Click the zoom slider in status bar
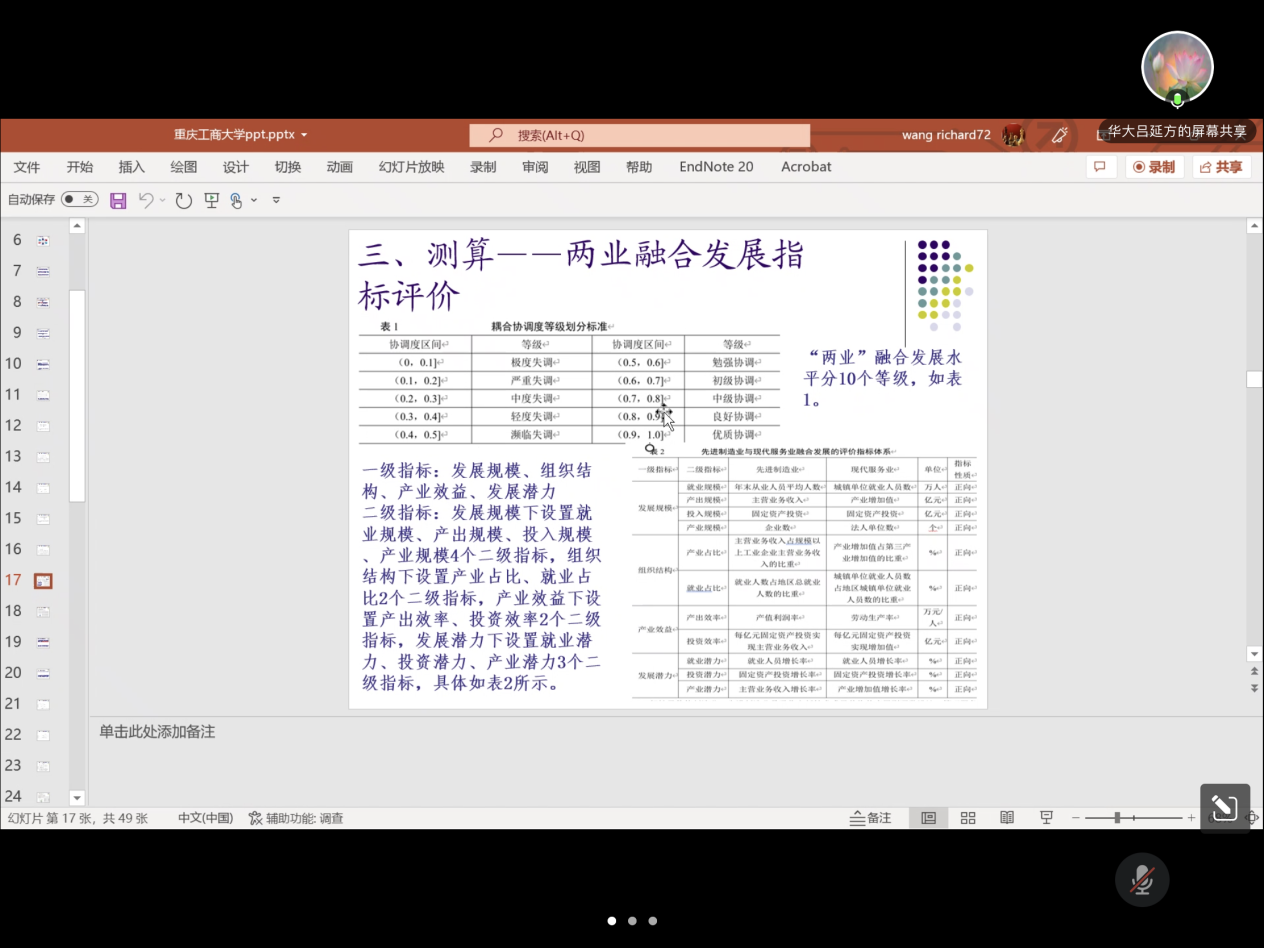This screenshot has height=948, width=1264. (x=1117, y=818)
